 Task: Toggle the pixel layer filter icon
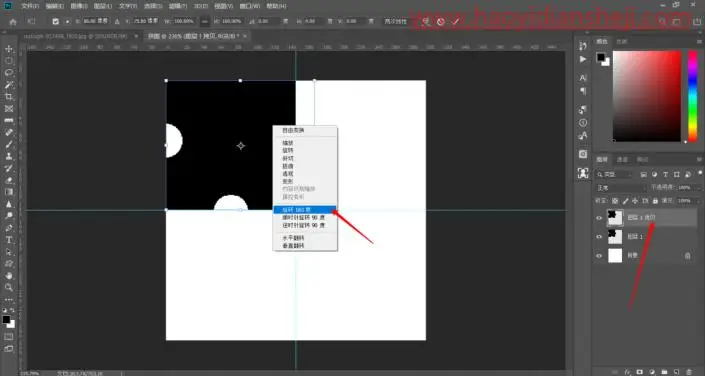coord(644,175)
